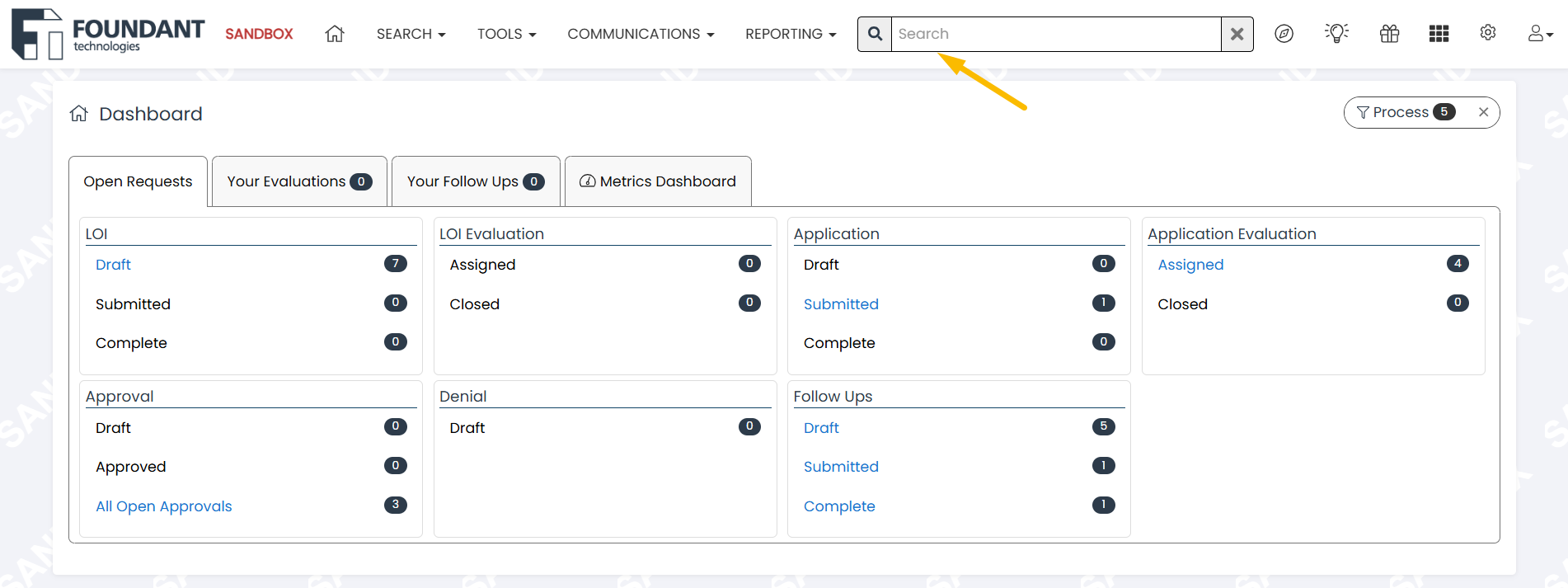Open Follow Ups Draft link
1568x588 pixels.
point(821,428)
